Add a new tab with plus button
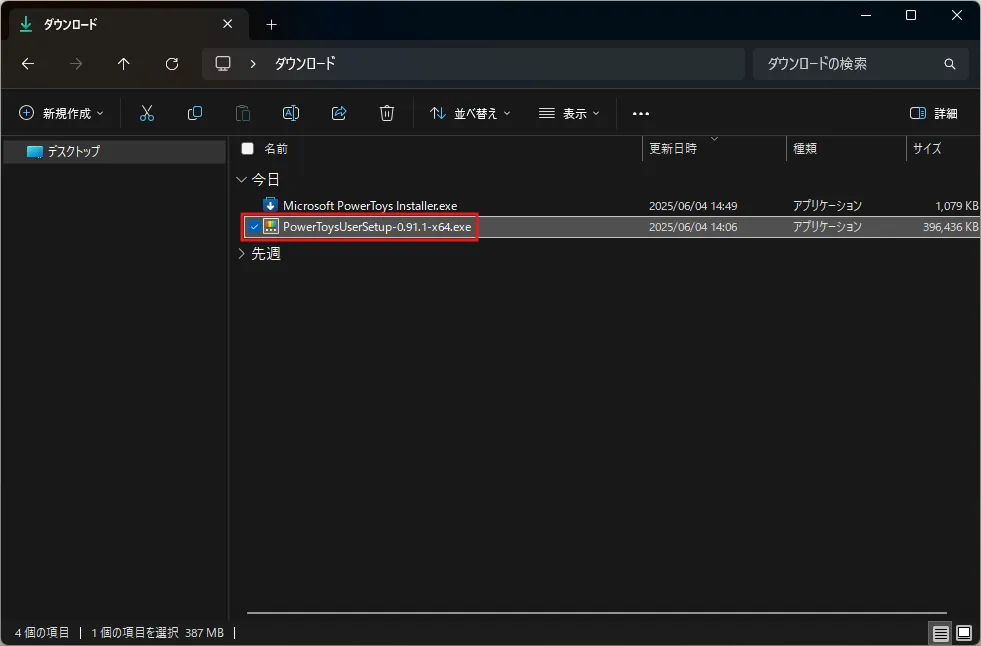The width and height of the screenshot is (981, 646). [x=271, y=24]
